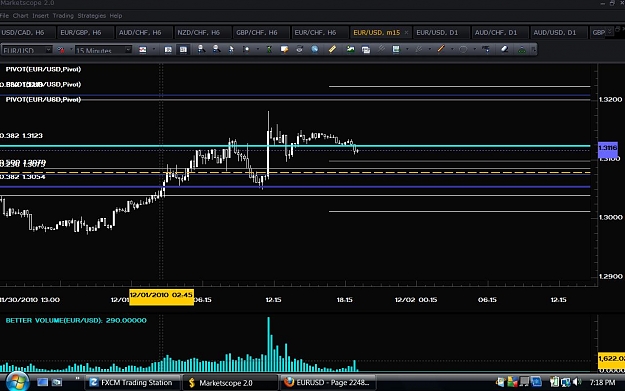This screenshot has width=625, height=391.
Task: Expand the ellipse shape dropdown arrow
Action: coord(474,49)
